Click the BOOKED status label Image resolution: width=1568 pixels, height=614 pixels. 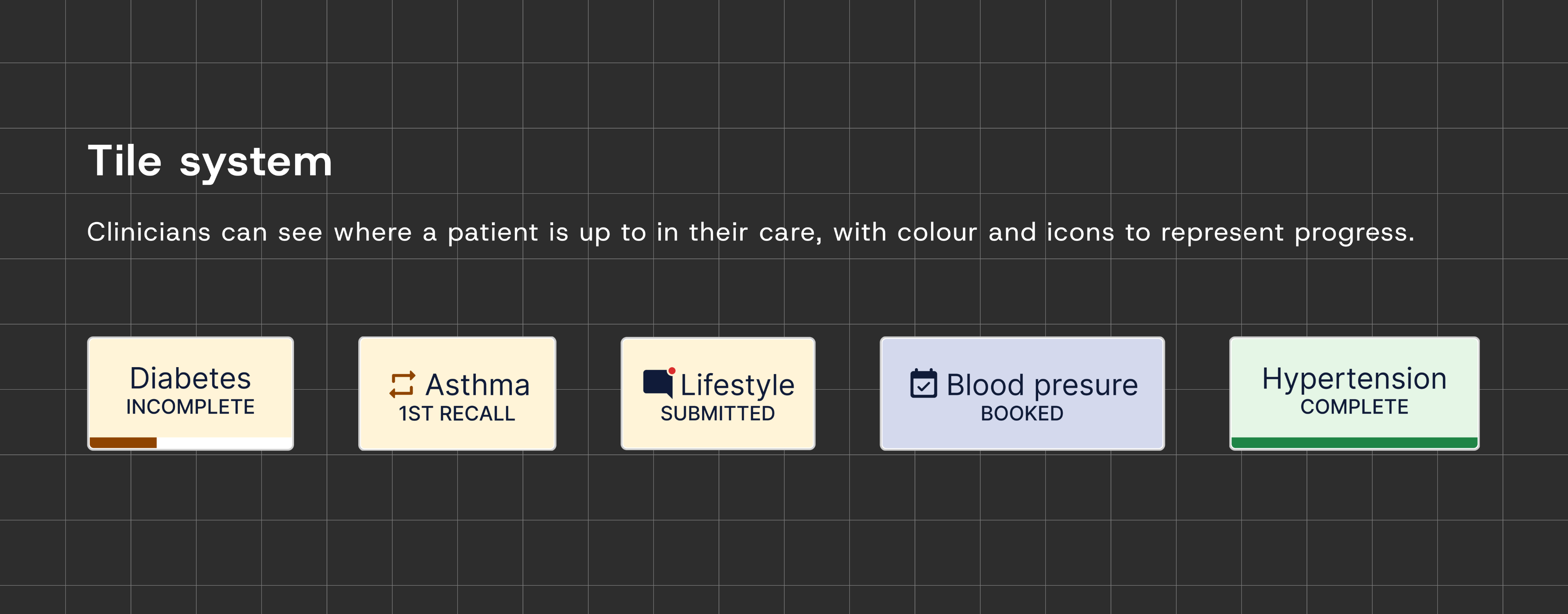[x=1021, y=414]
